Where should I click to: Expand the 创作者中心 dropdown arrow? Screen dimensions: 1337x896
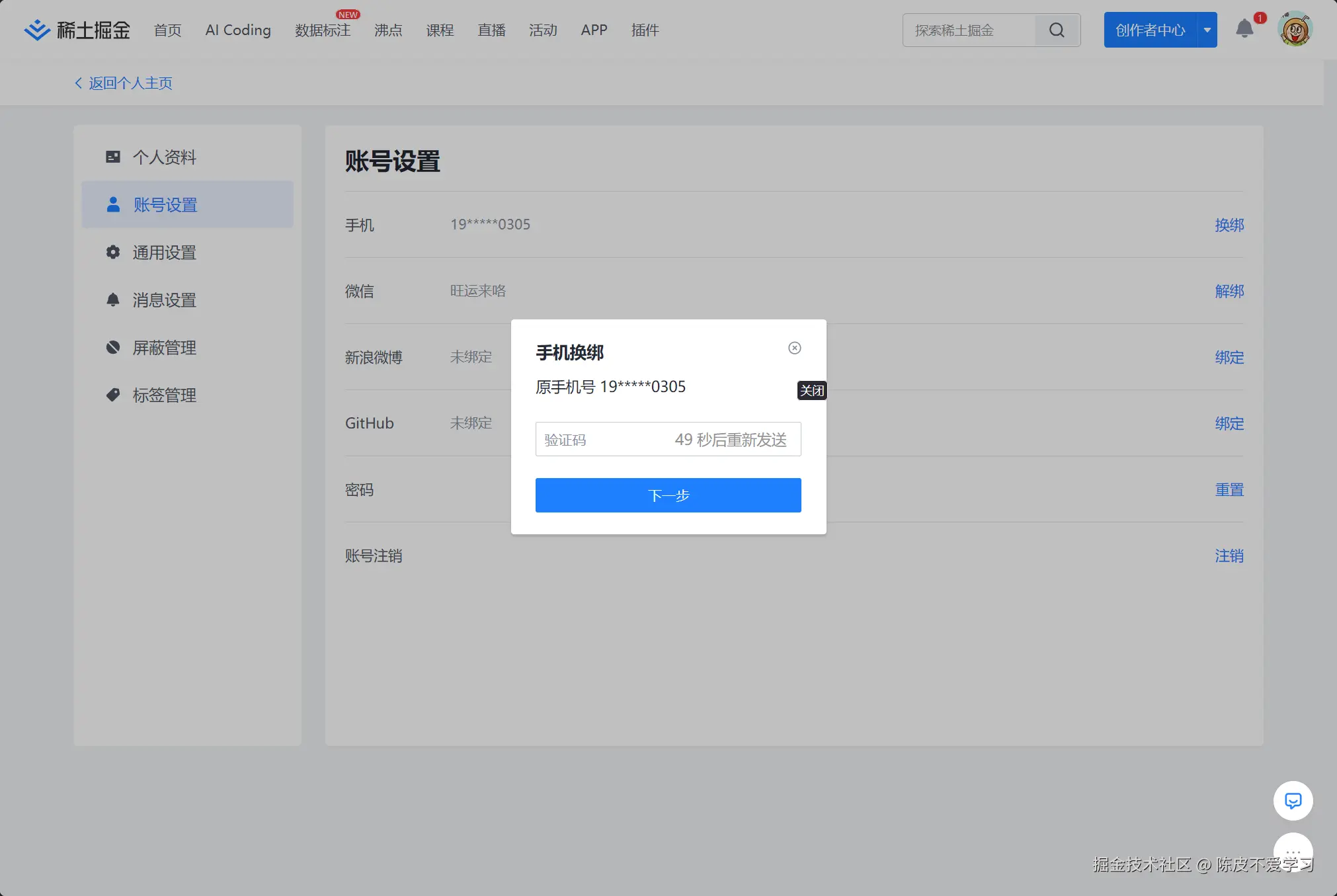(1208, 29)
